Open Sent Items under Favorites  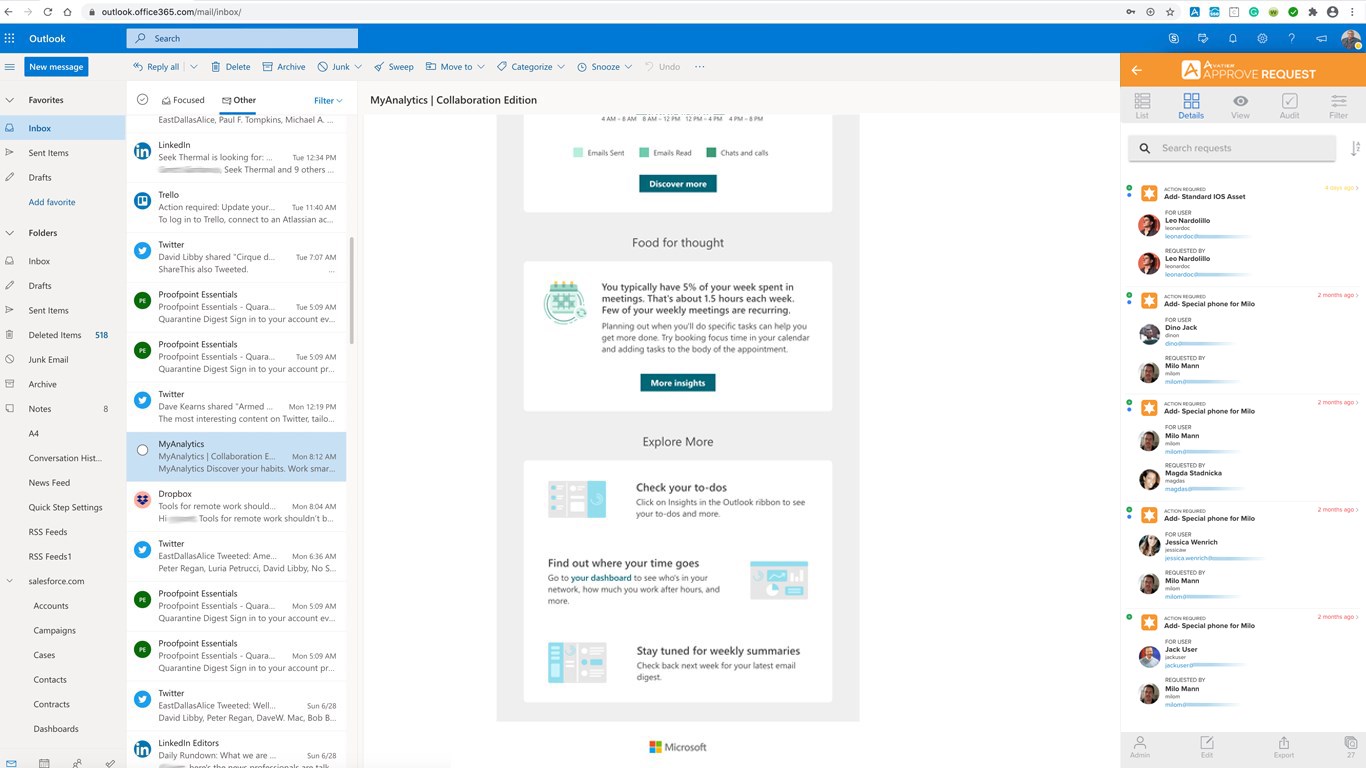pyautogui.click(x=62, y=153)
